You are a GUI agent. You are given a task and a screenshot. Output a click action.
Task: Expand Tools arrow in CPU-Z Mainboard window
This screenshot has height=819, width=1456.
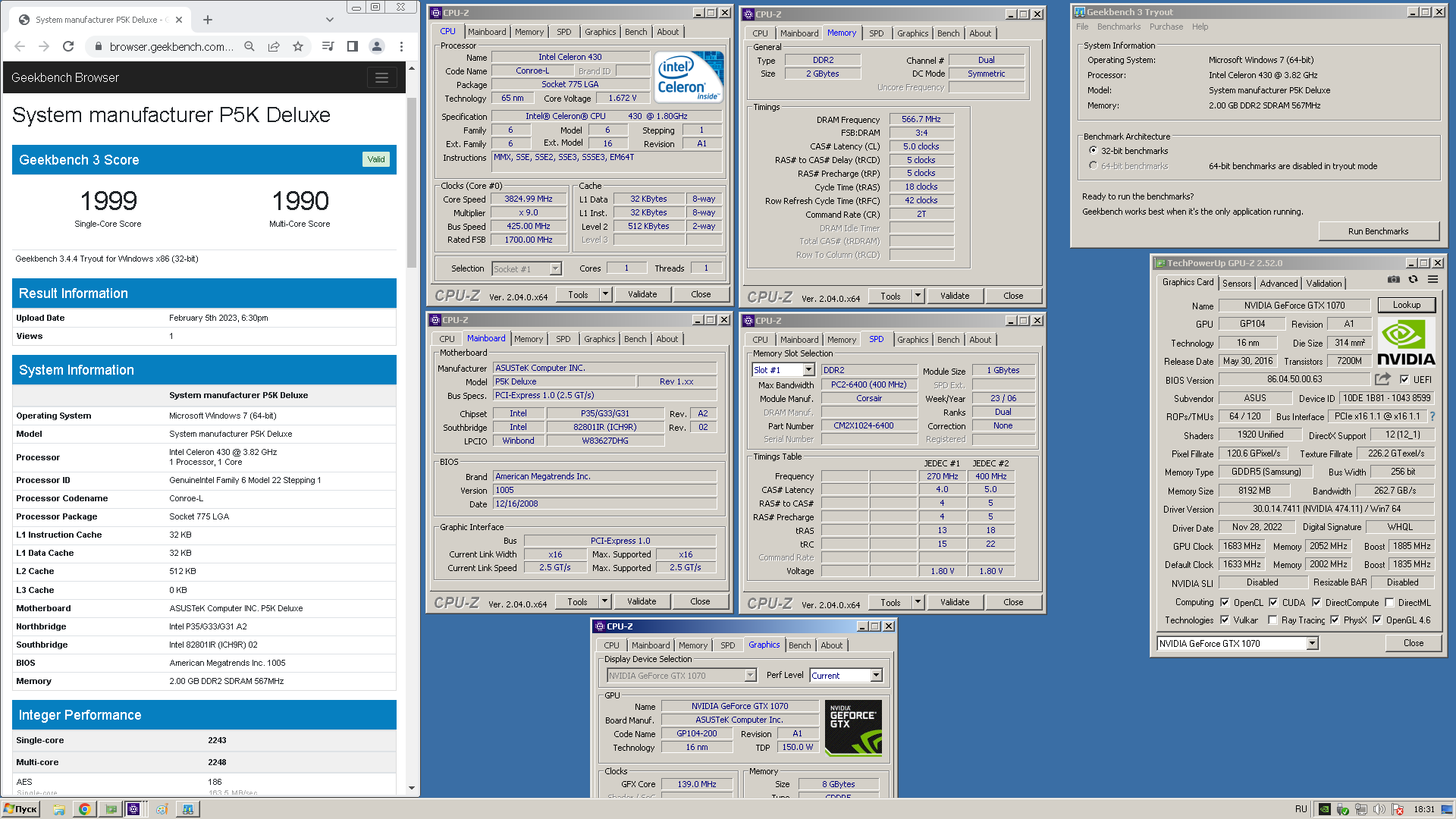point(604,601)
